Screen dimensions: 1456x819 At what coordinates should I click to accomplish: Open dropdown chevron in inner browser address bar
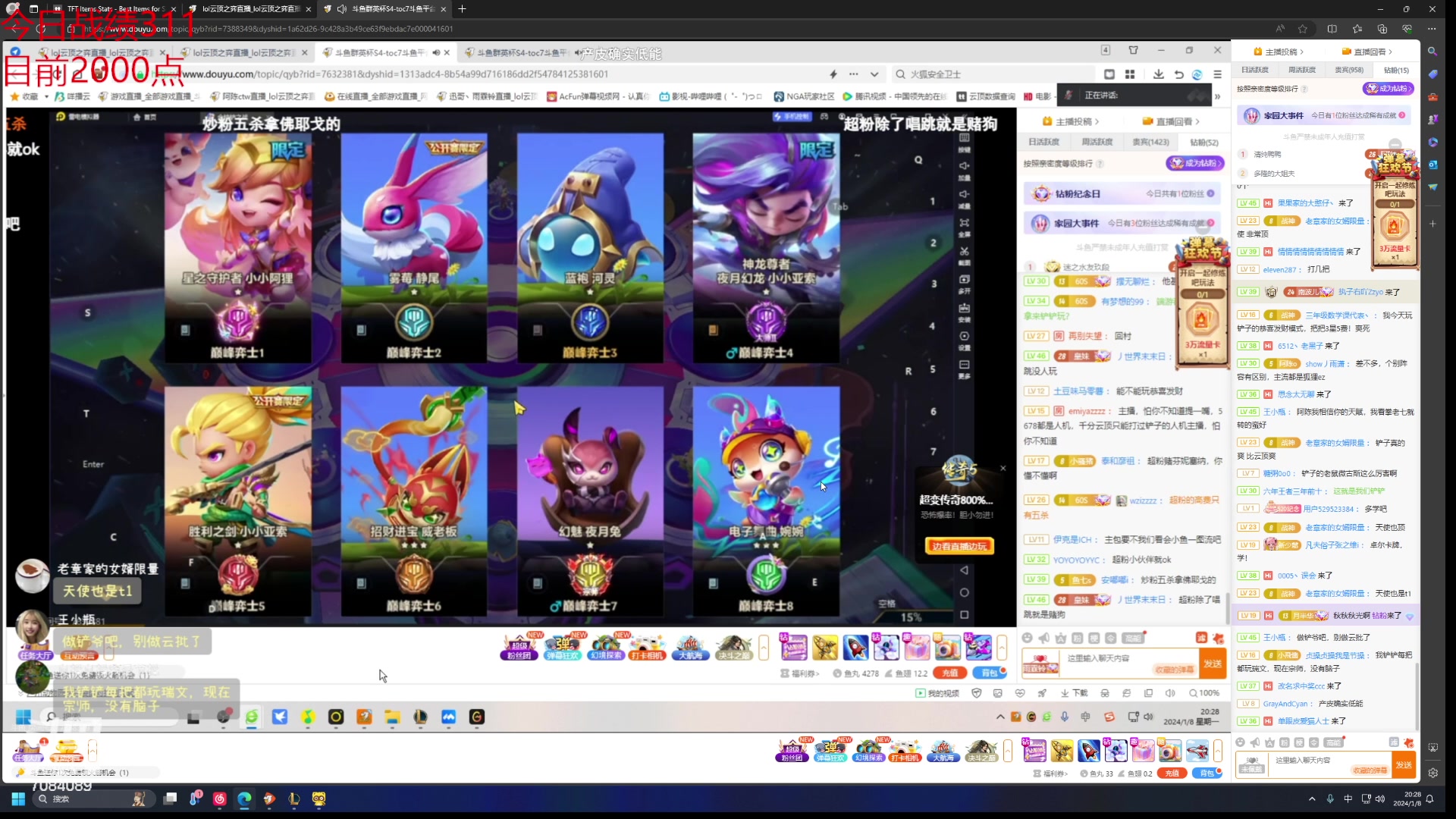[874, 74]
